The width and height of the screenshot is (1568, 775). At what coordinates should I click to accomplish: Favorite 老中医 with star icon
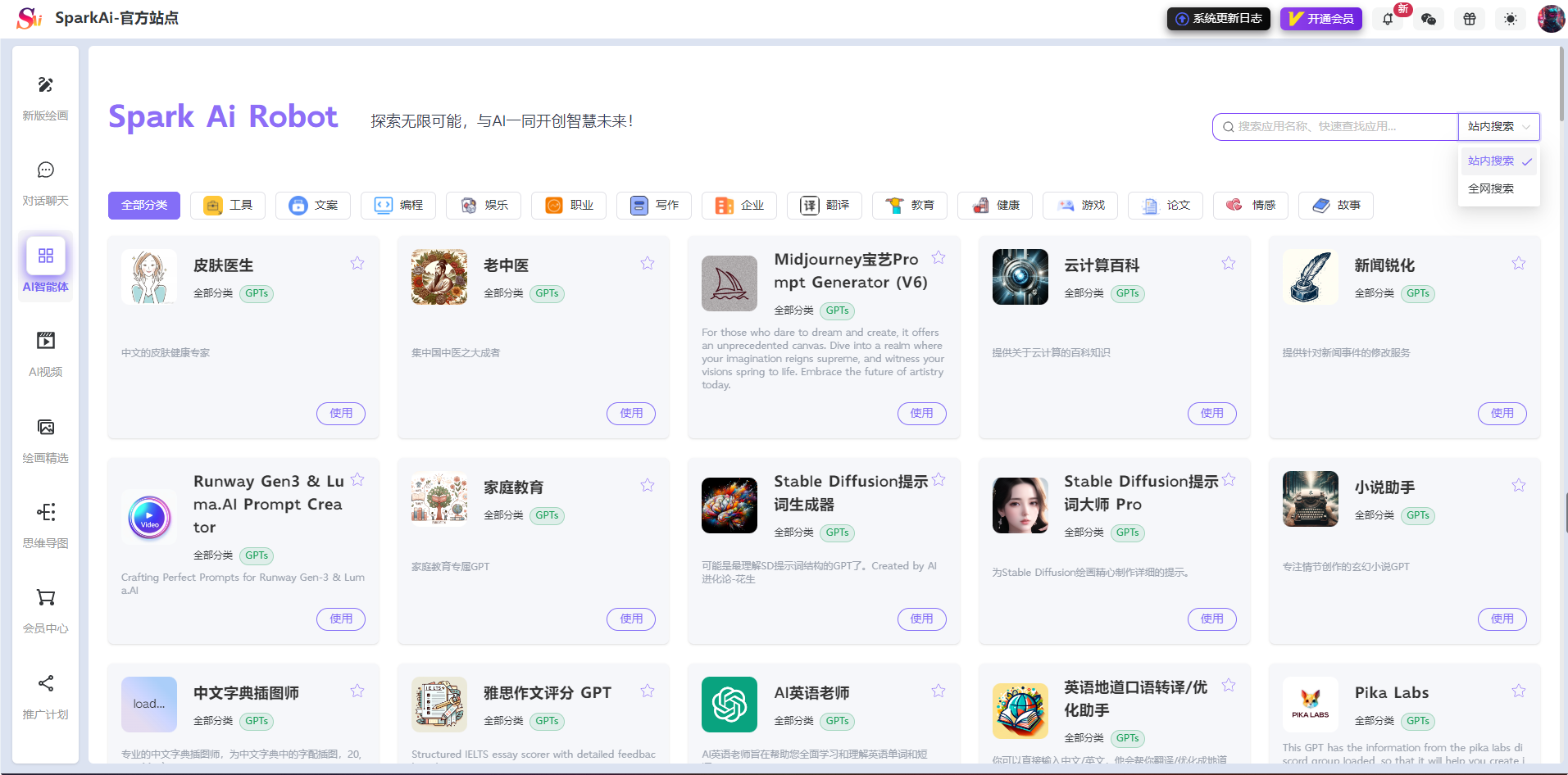coord(648,263)
